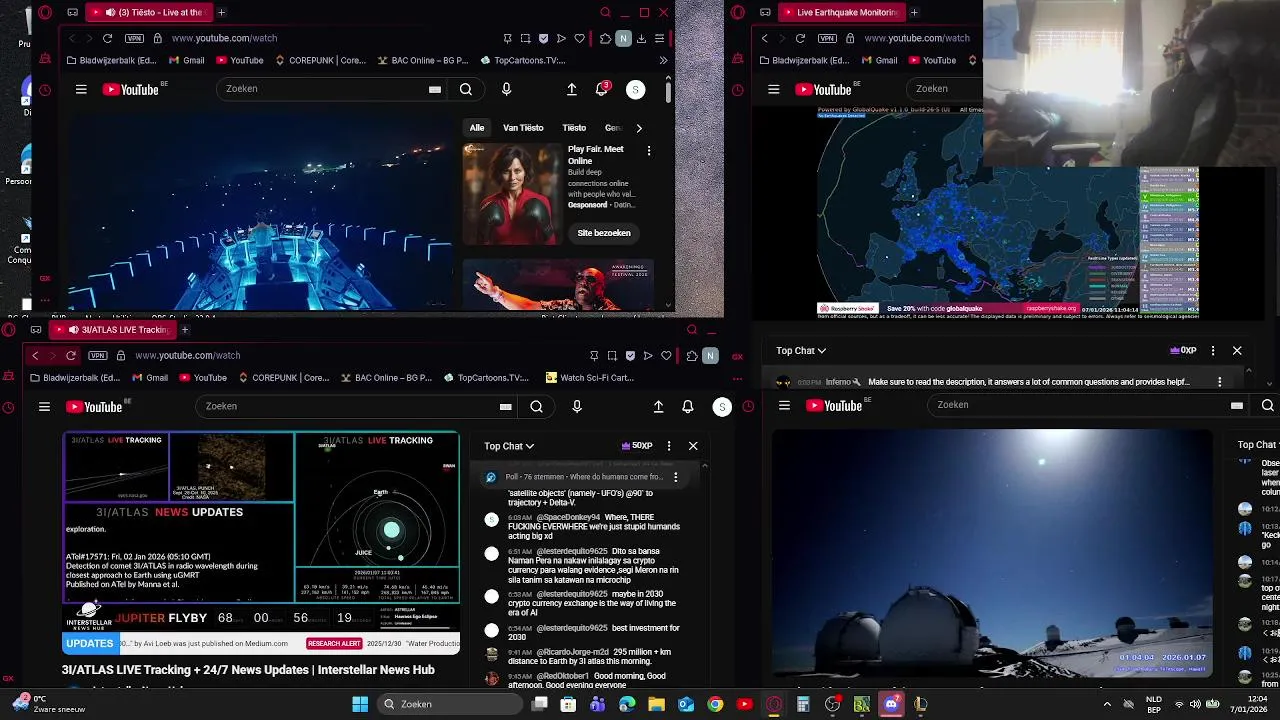Click the search magnifier button in Tiësto window
The width and height of the screenshot is (1280, 720).
pyautogui.click(x=466, y=89)
